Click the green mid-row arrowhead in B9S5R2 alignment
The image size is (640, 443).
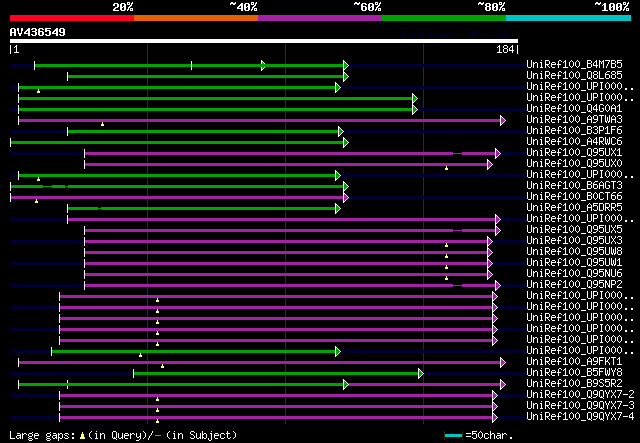point(346,385)
